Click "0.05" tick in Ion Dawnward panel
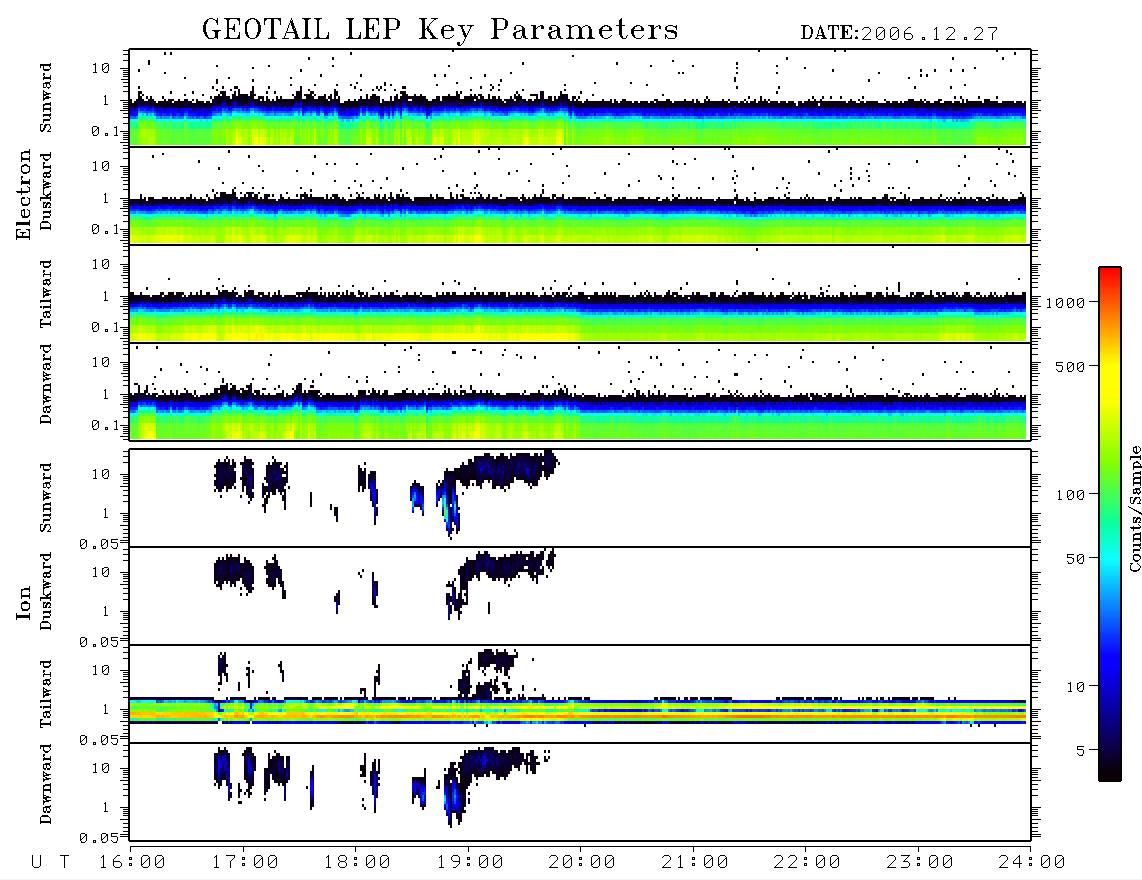Screen dimensions: 1142x880 [98, 838]
